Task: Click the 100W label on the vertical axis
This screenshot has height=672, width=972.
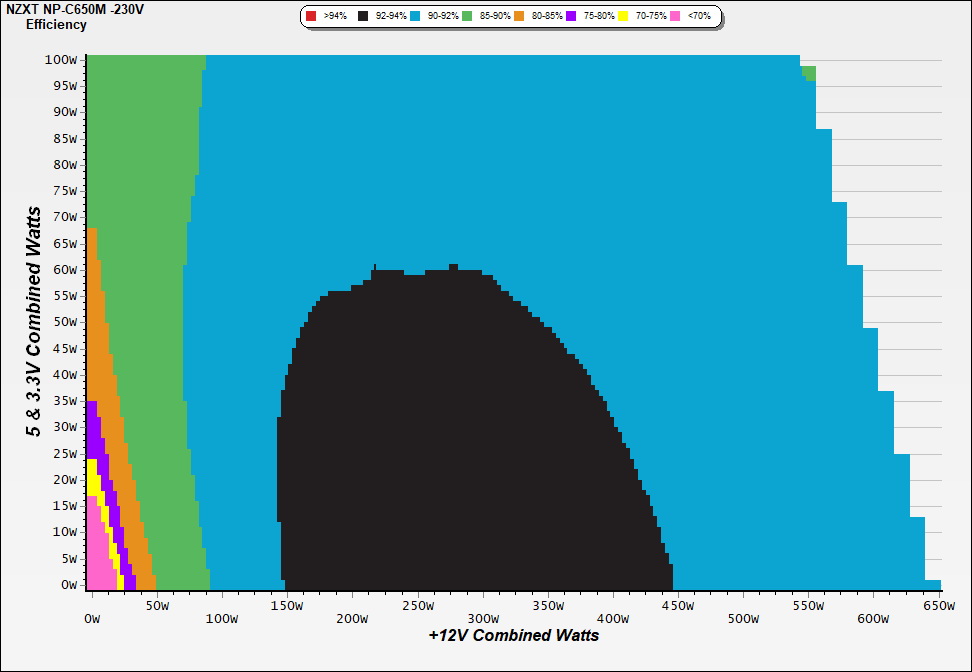Action: pos(61,60)
